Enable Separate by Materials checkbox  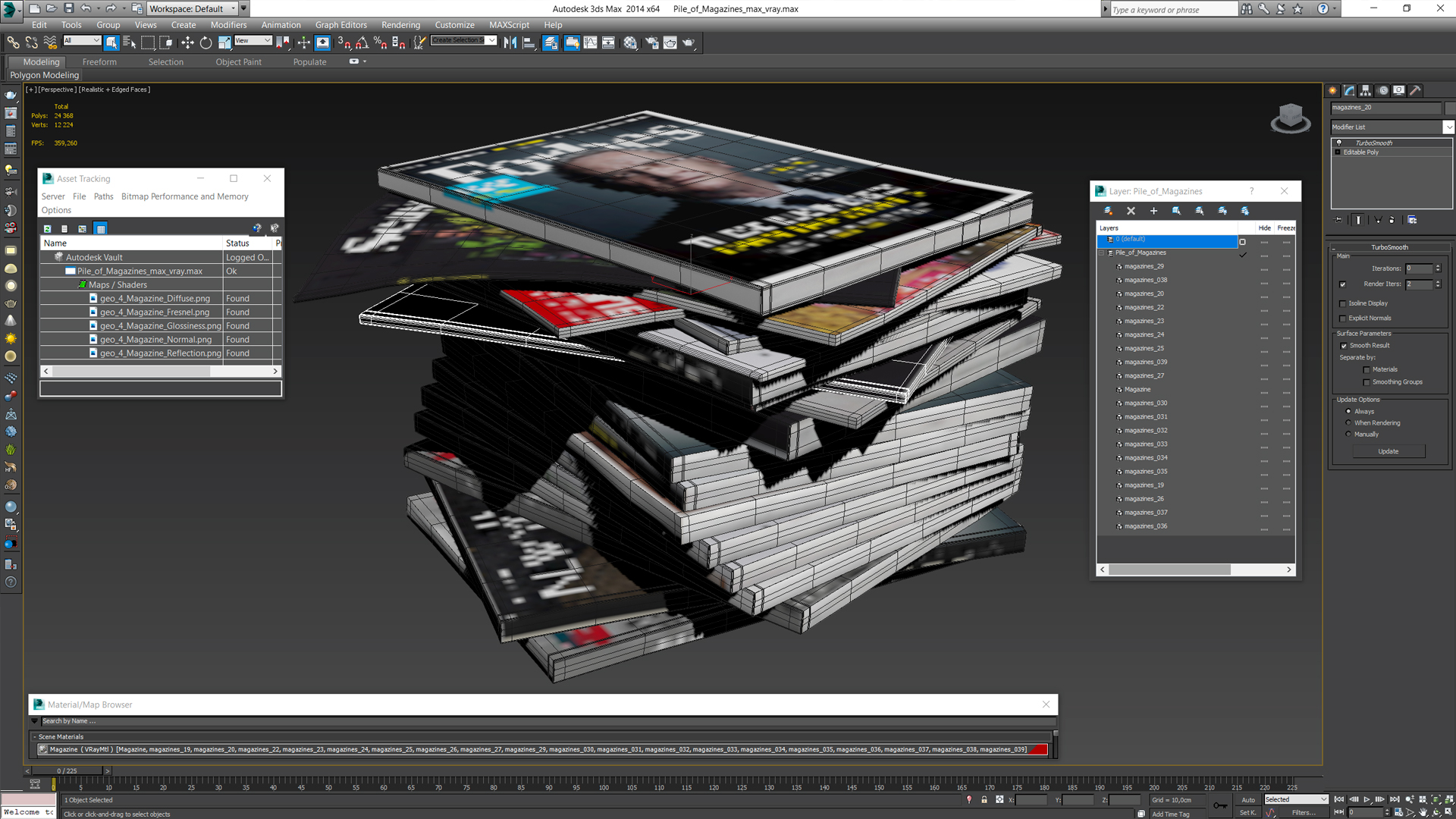tap(1367, 370)
